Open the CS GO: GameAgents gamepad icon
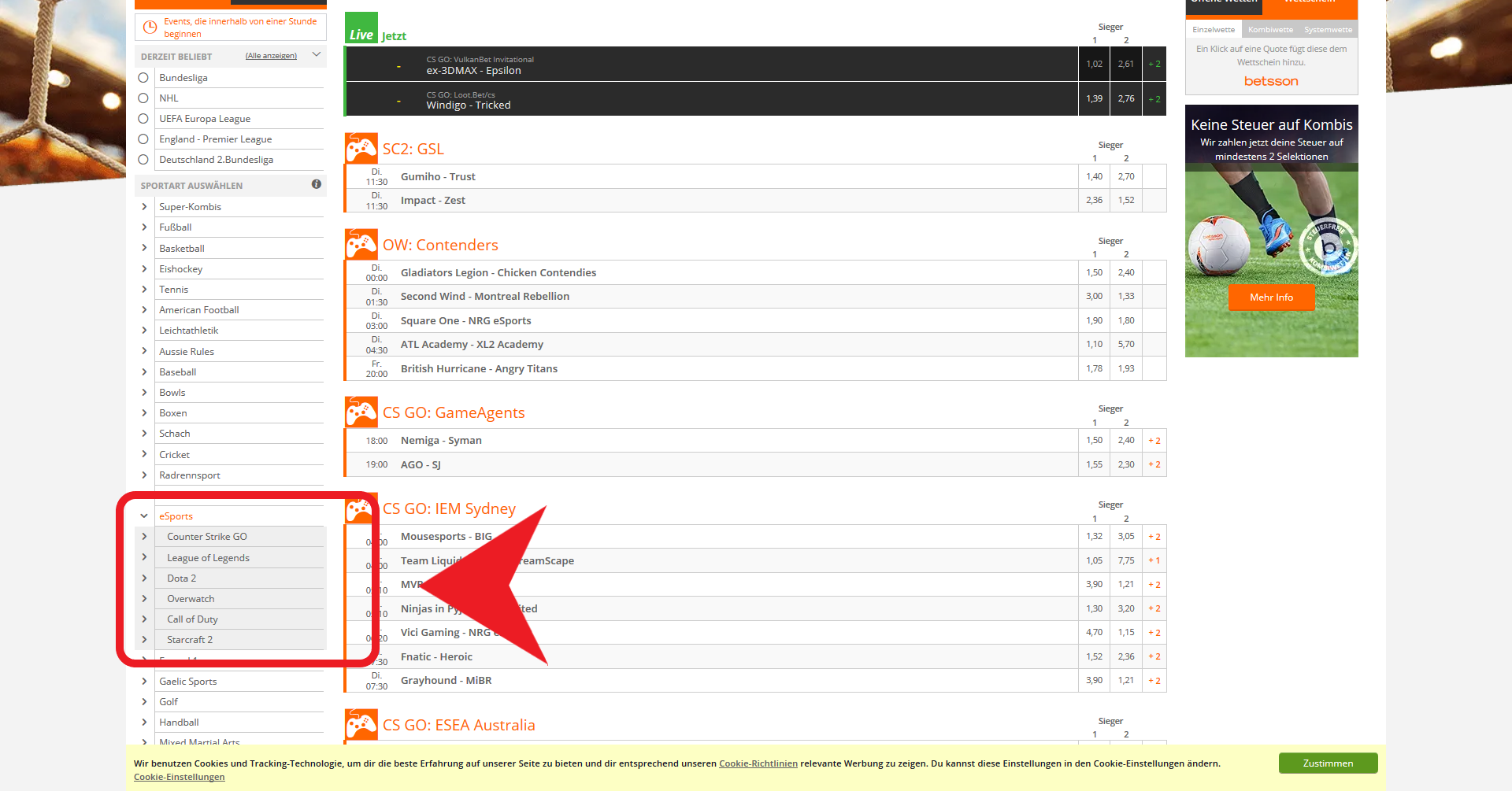This screenshot has height=791, width=1512. [x=361, y=412]
